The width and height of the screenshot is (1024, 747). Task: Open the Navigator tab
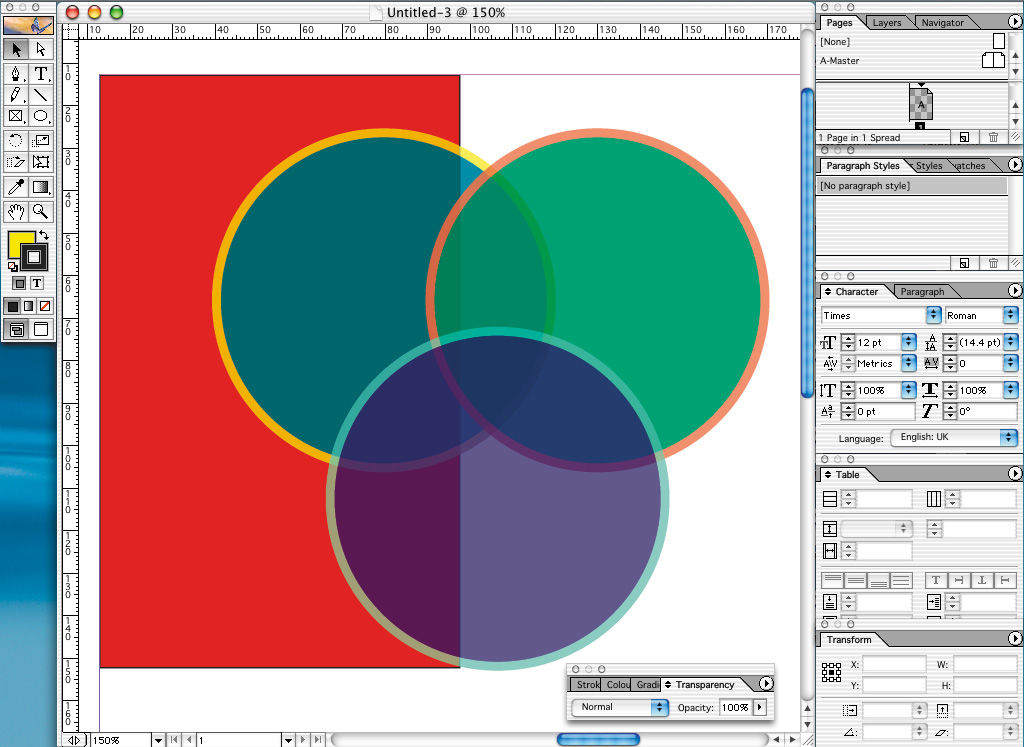pyautogui.click(x=942, y=22)
